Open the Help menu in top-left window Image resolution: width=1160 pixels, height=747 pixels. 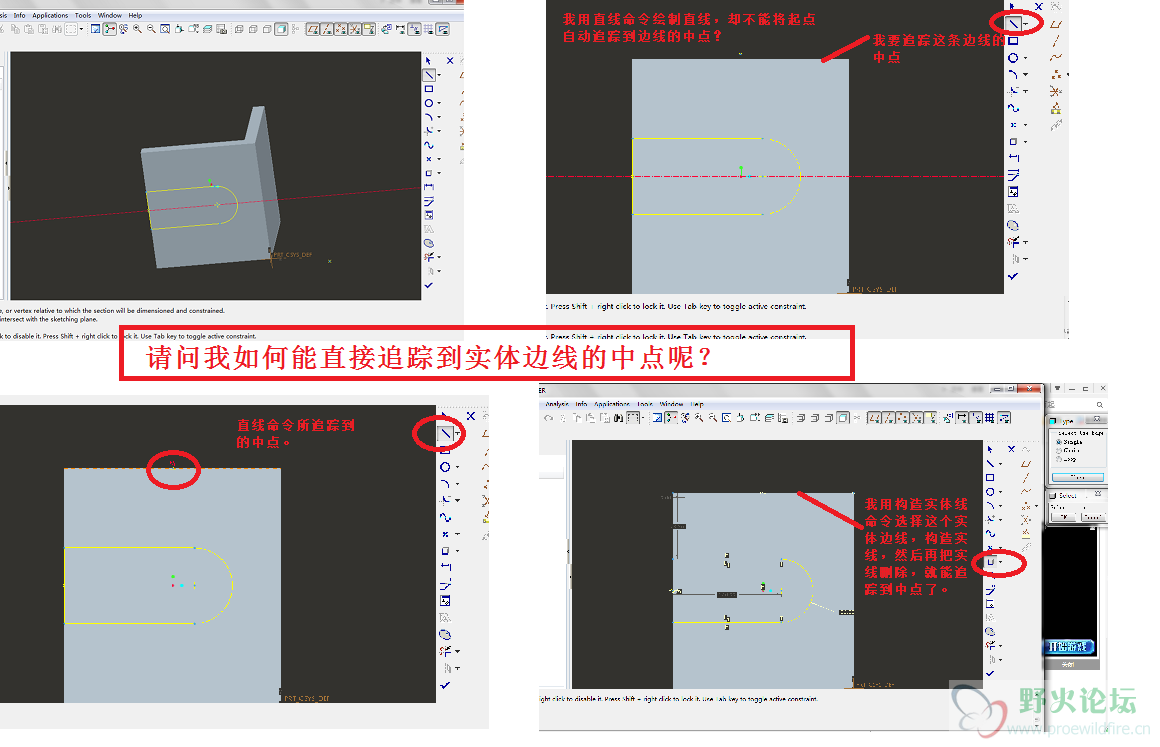pos(135,16)
